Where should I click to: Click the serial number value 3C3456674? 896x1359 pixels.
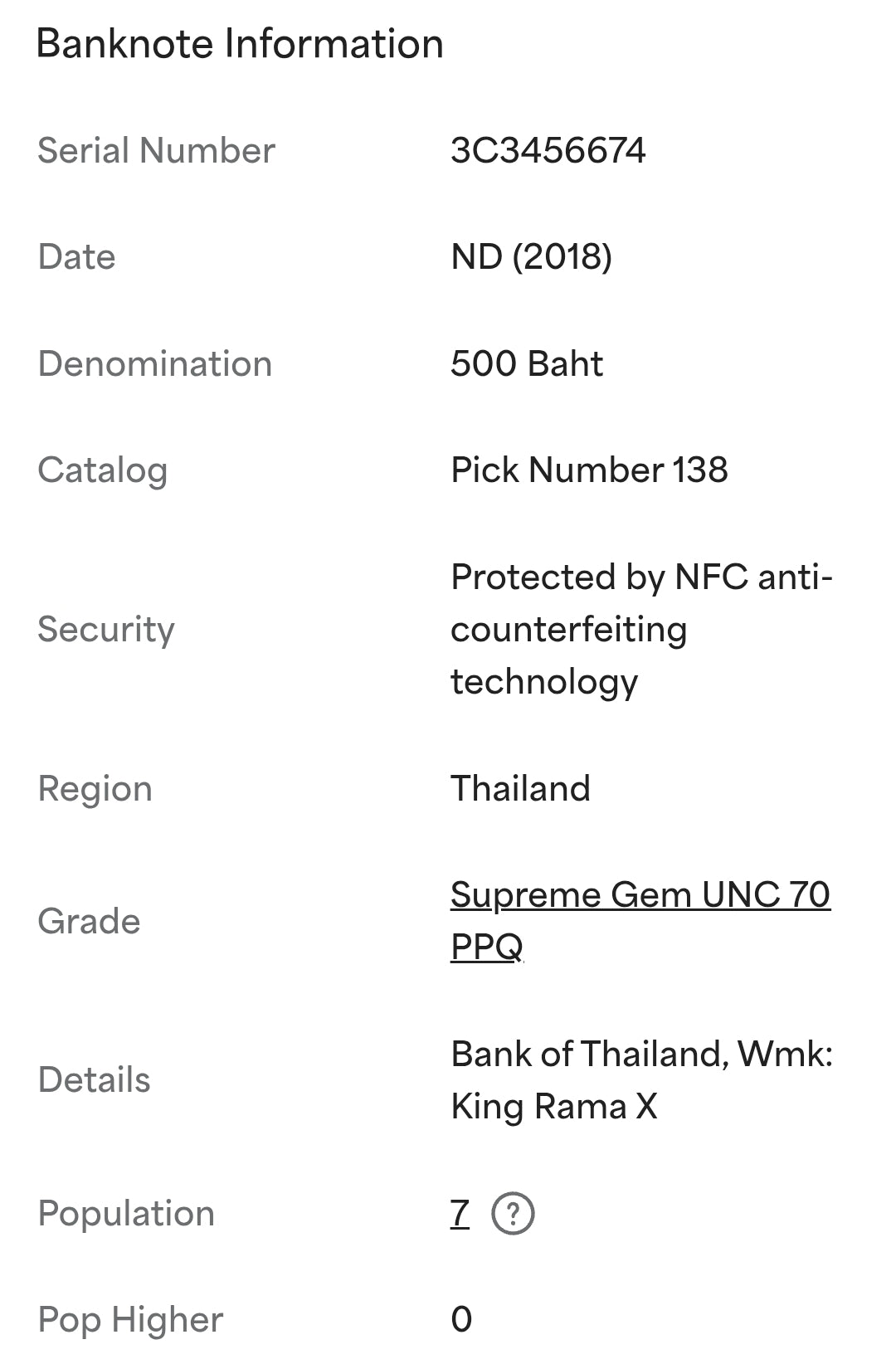(548, 151)
